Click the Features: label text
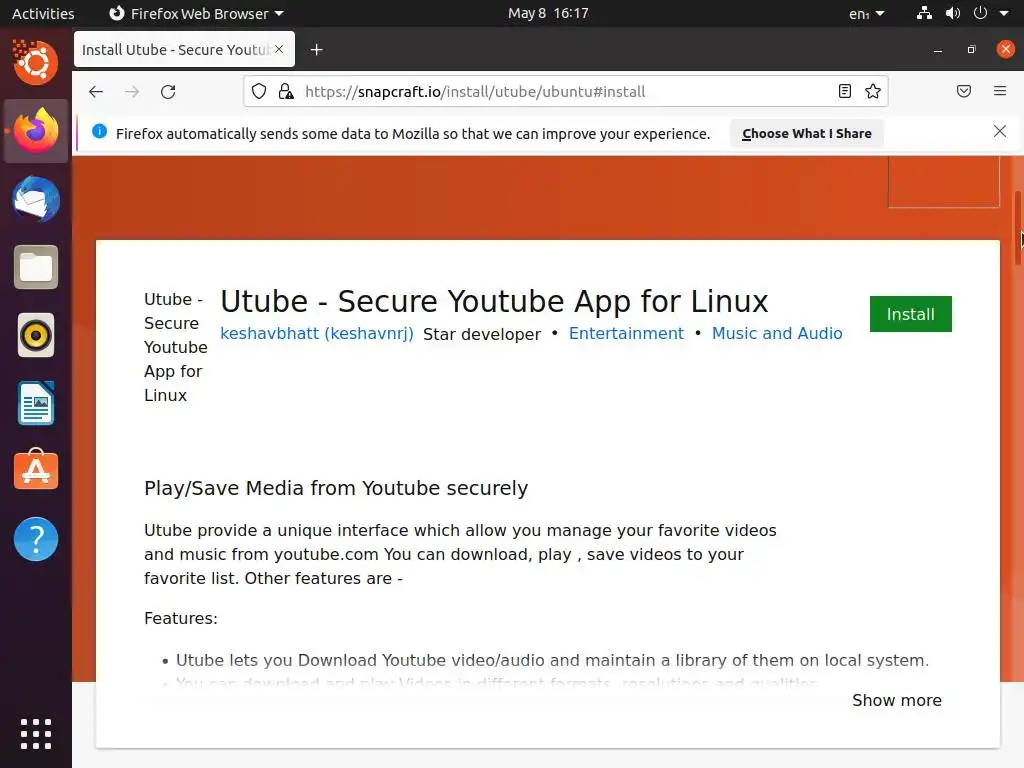 click(181, 618)
